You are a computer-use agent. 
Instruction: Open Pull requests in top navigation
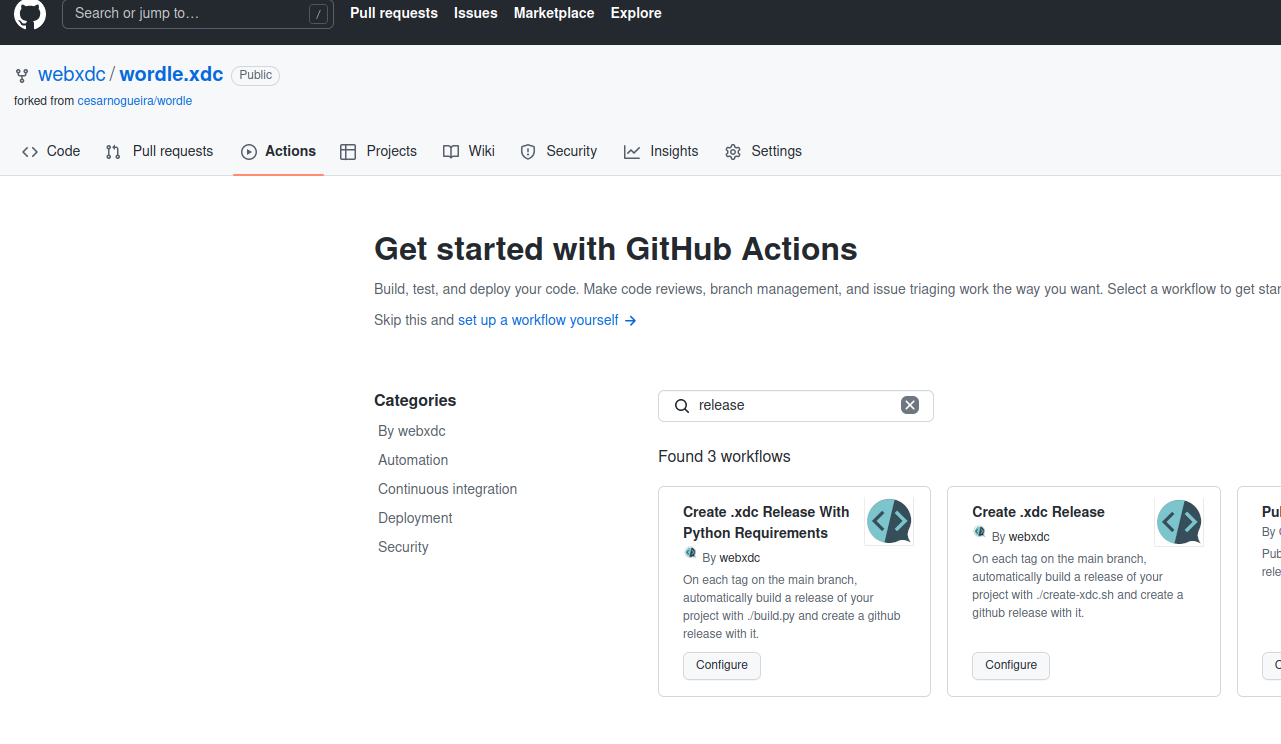tap(394, 13)
